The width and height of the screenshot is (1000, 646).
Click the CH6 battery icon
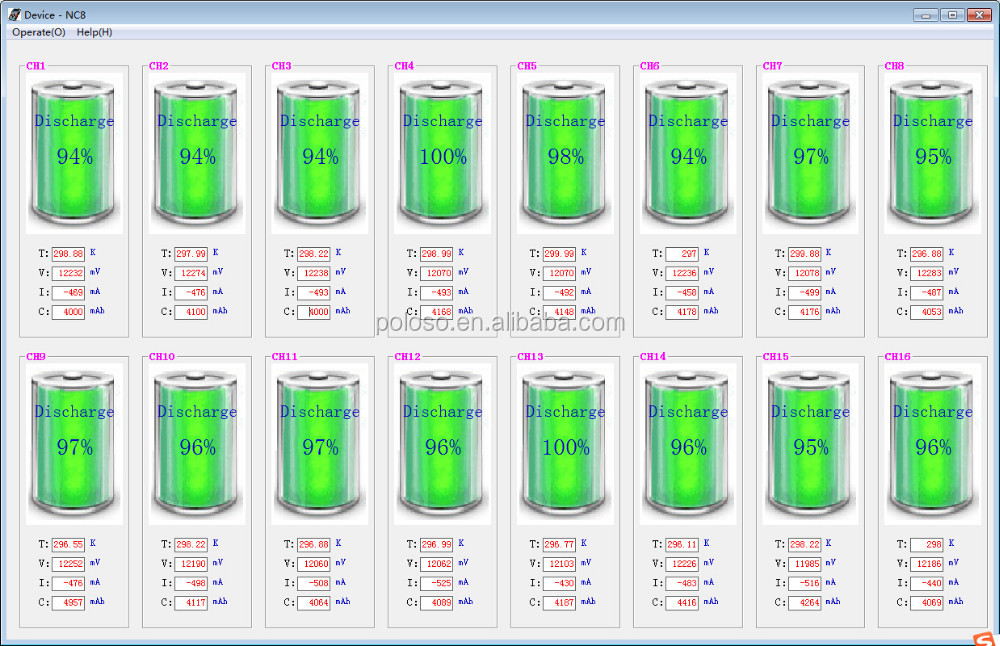(688, 153)
